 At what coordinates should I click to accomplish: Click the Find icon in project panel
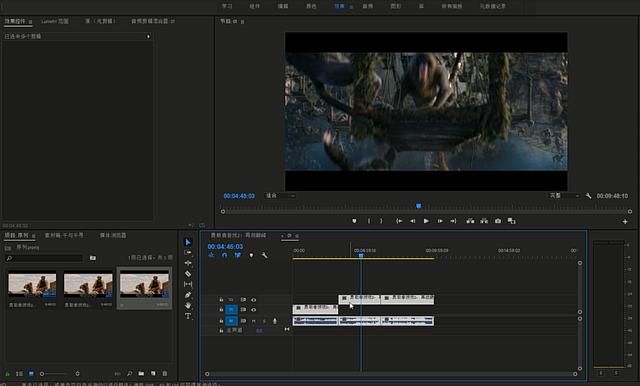pyautogui.click(x=129, y=373)
